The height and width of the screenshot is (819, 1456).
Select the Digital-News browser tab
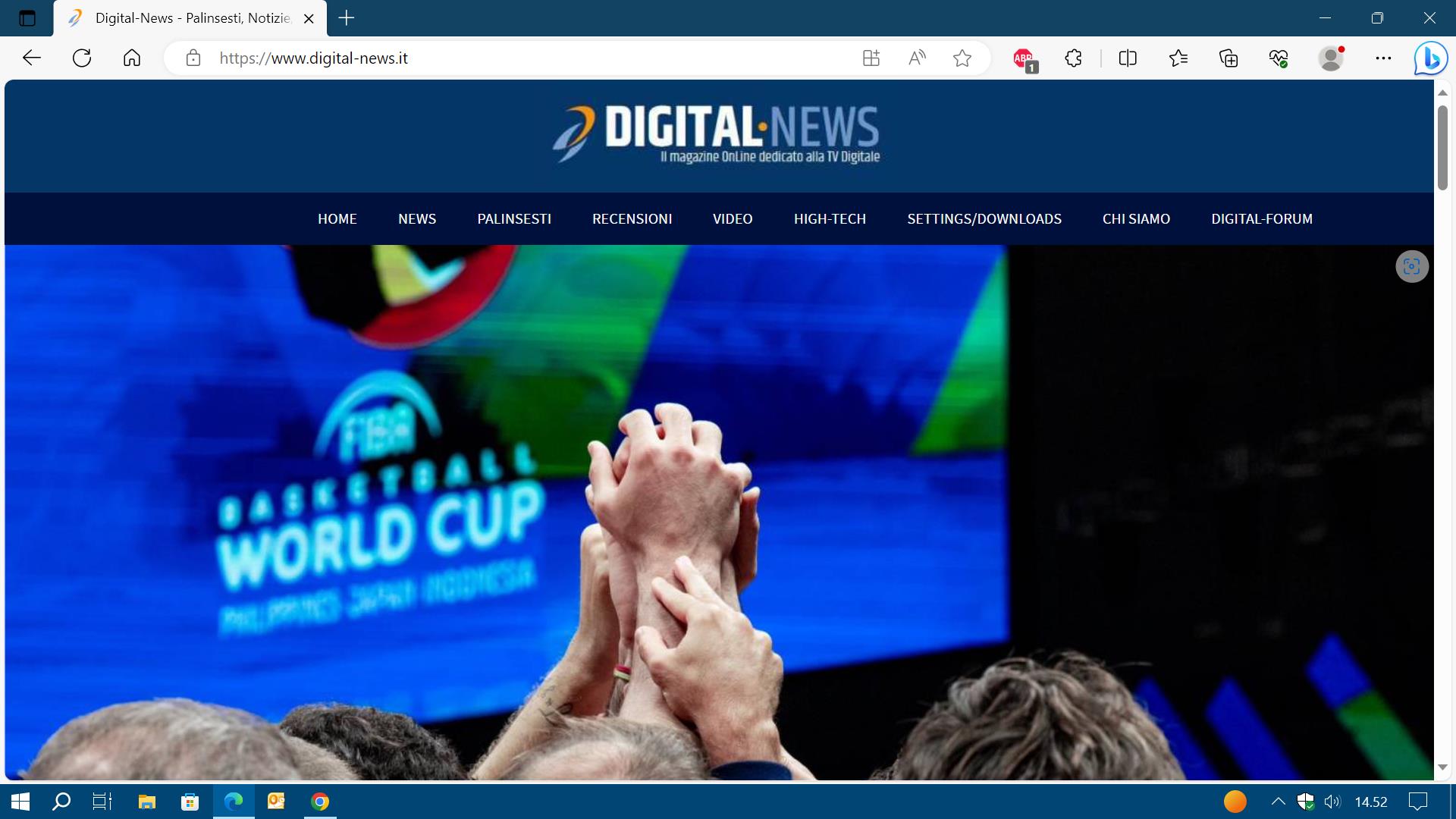click(190, 18)
